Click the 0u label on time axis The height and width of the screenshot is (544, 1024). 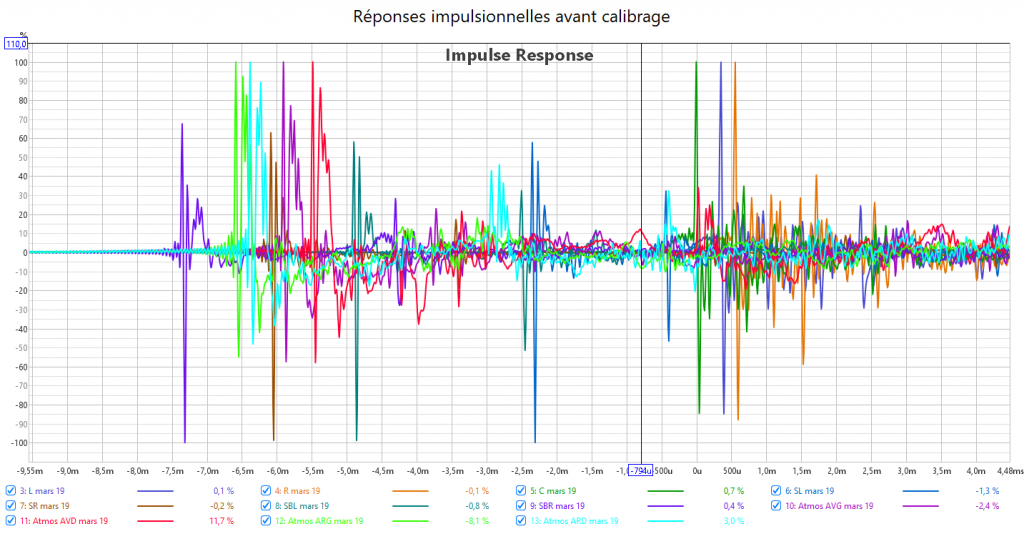696,470
